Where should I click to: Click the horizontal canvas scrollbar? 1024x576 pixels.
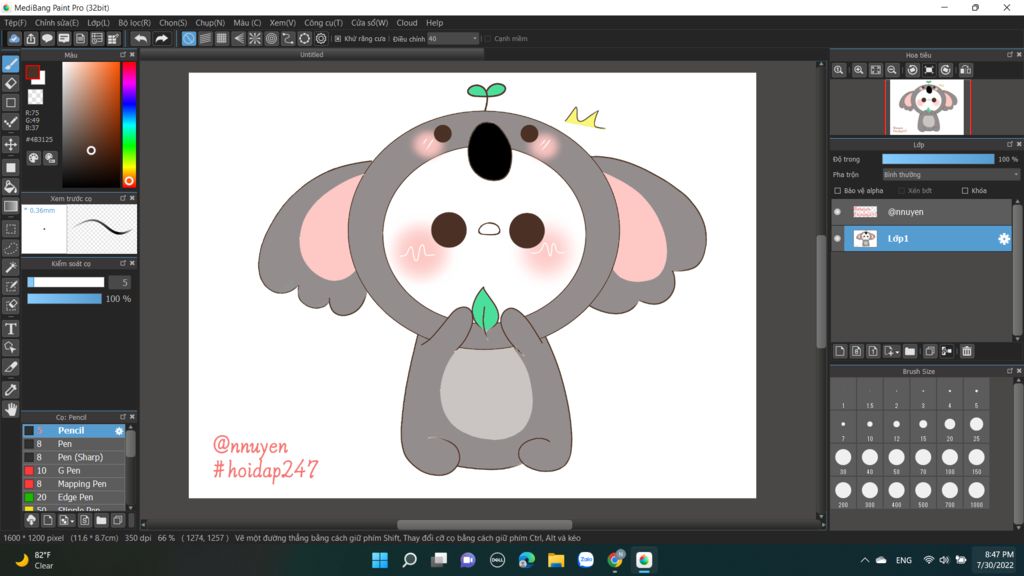[x=485, y=524]
